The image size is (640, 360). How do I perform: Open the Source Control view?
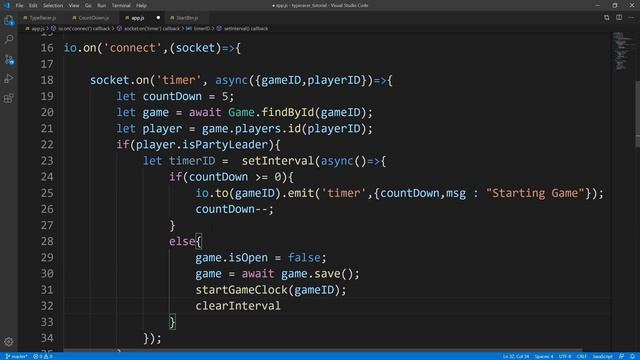point(9,59)
